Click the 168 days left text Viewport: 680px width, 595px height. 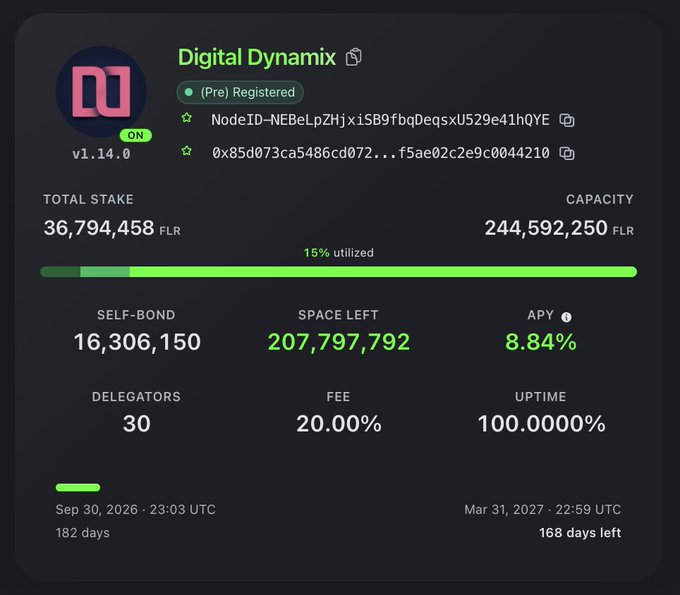tap(580, 533)
